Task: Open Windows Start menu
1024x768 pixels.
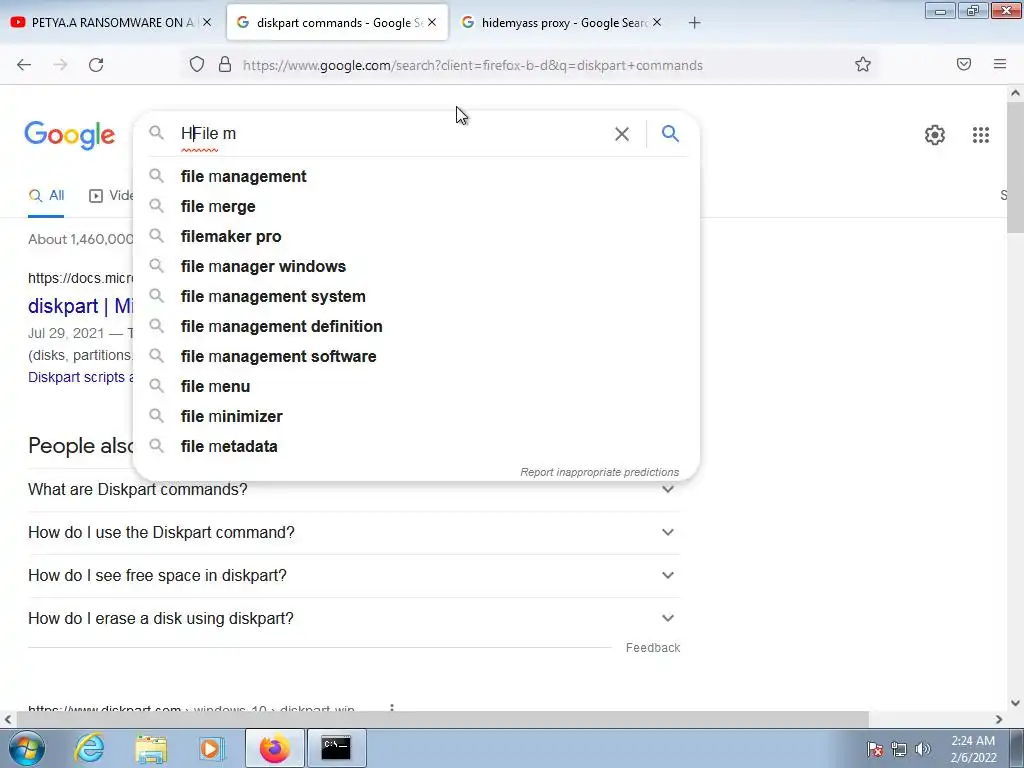Action: coord(27,748)
